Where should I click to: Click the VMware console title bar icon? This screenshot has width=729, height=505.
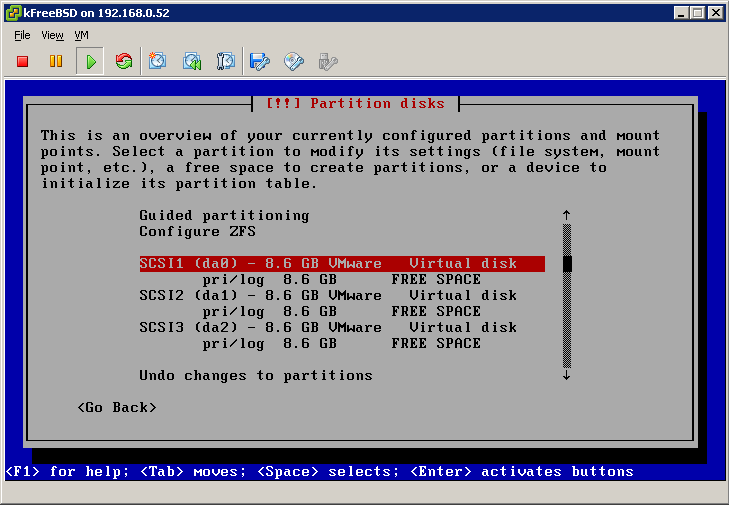(13, 13)
